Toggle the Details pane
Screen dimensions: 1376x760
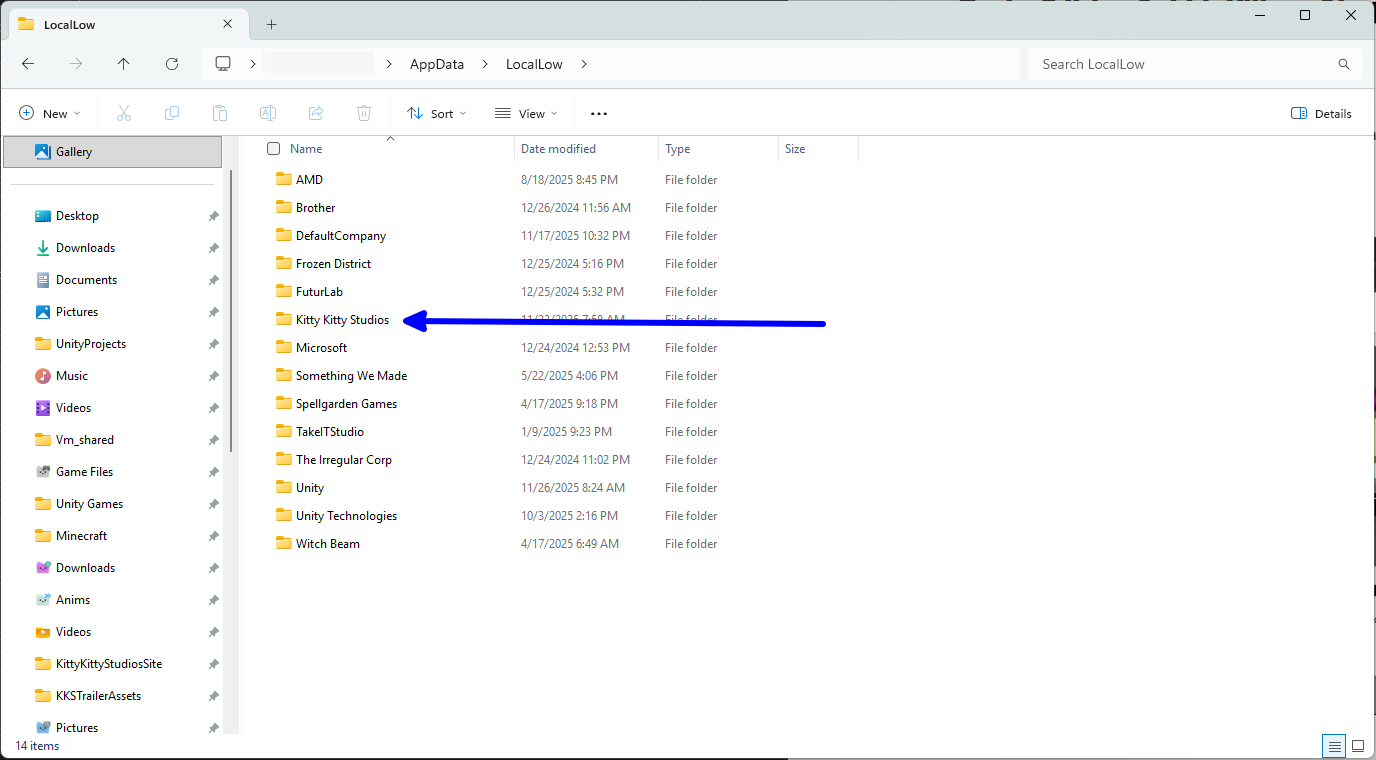(1321, 114)
